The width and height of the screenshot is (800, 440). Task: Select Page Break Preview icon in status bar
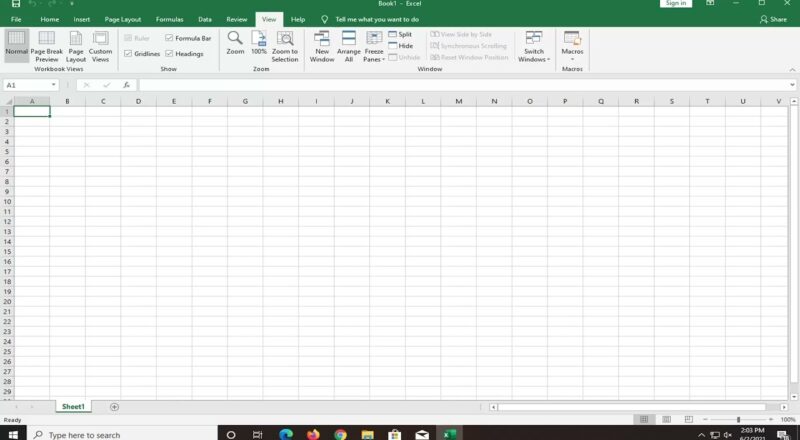point(688,419)
